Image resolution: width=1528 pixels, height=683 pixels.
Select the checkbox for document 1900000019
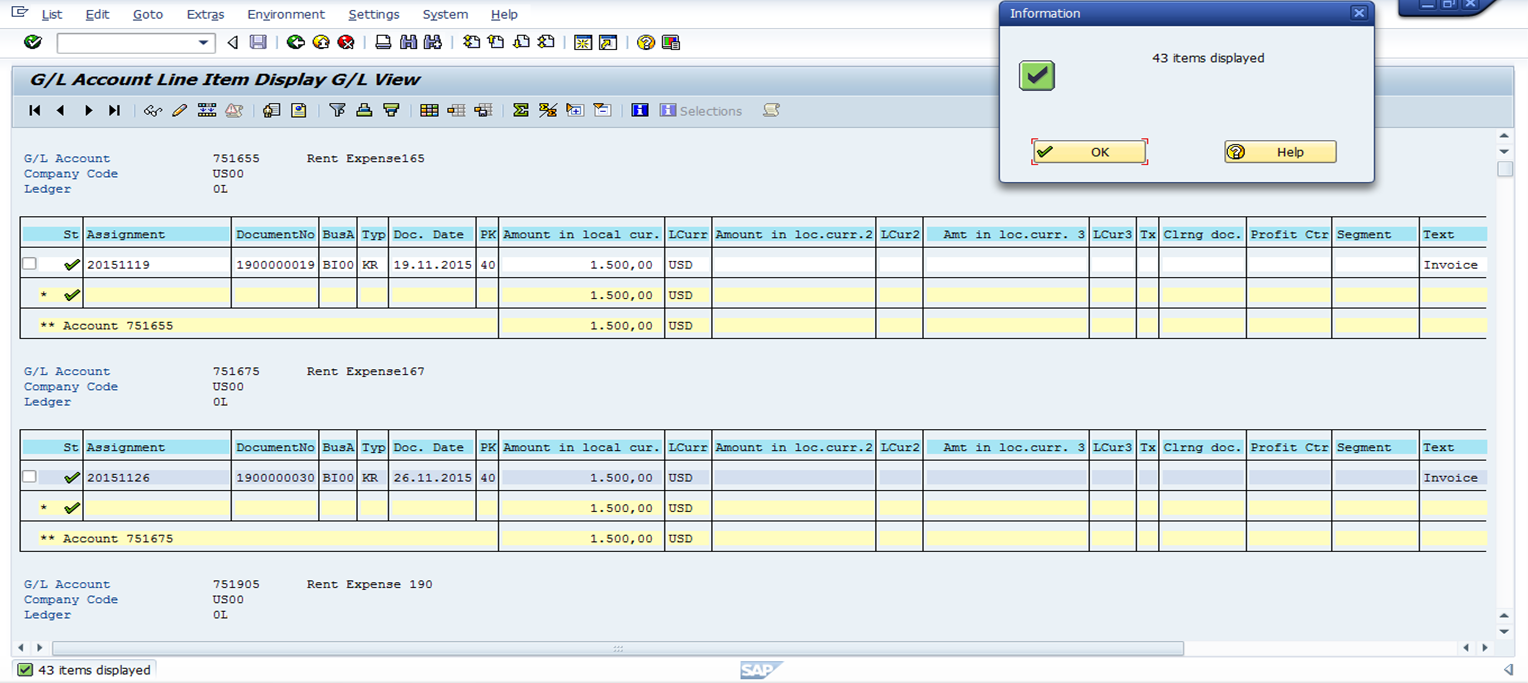29,264
